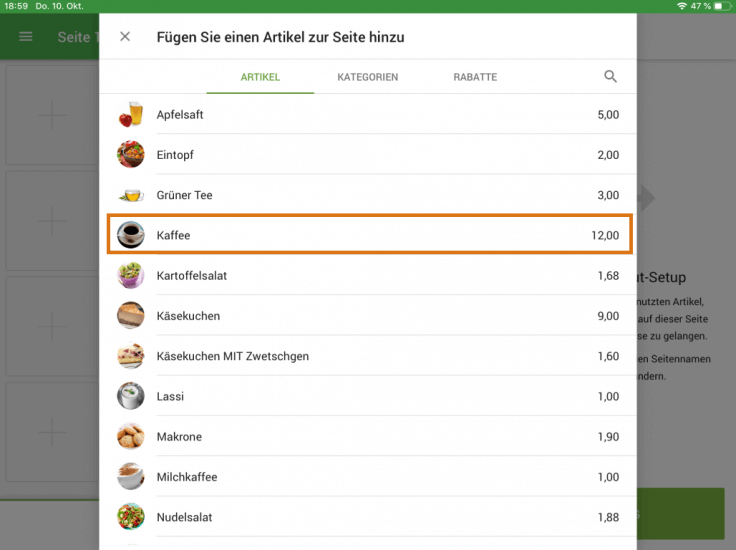Screen dimensions: 736x550
Task: Open search with the magnifier icon
Action: (610, 77)
